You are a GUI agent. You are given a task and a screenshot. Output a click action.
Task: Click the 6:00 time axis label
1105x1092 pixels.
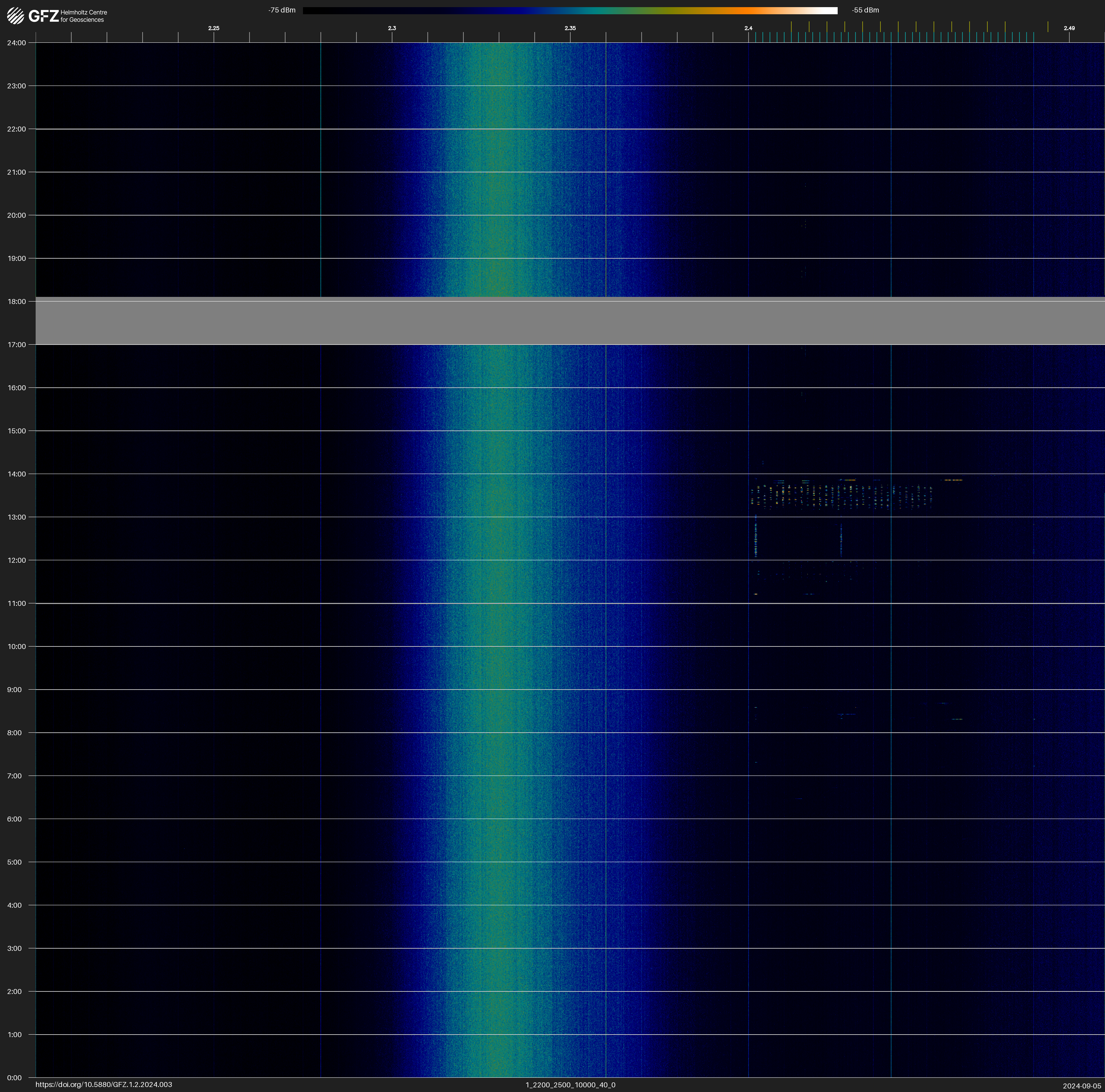(14, 819)
